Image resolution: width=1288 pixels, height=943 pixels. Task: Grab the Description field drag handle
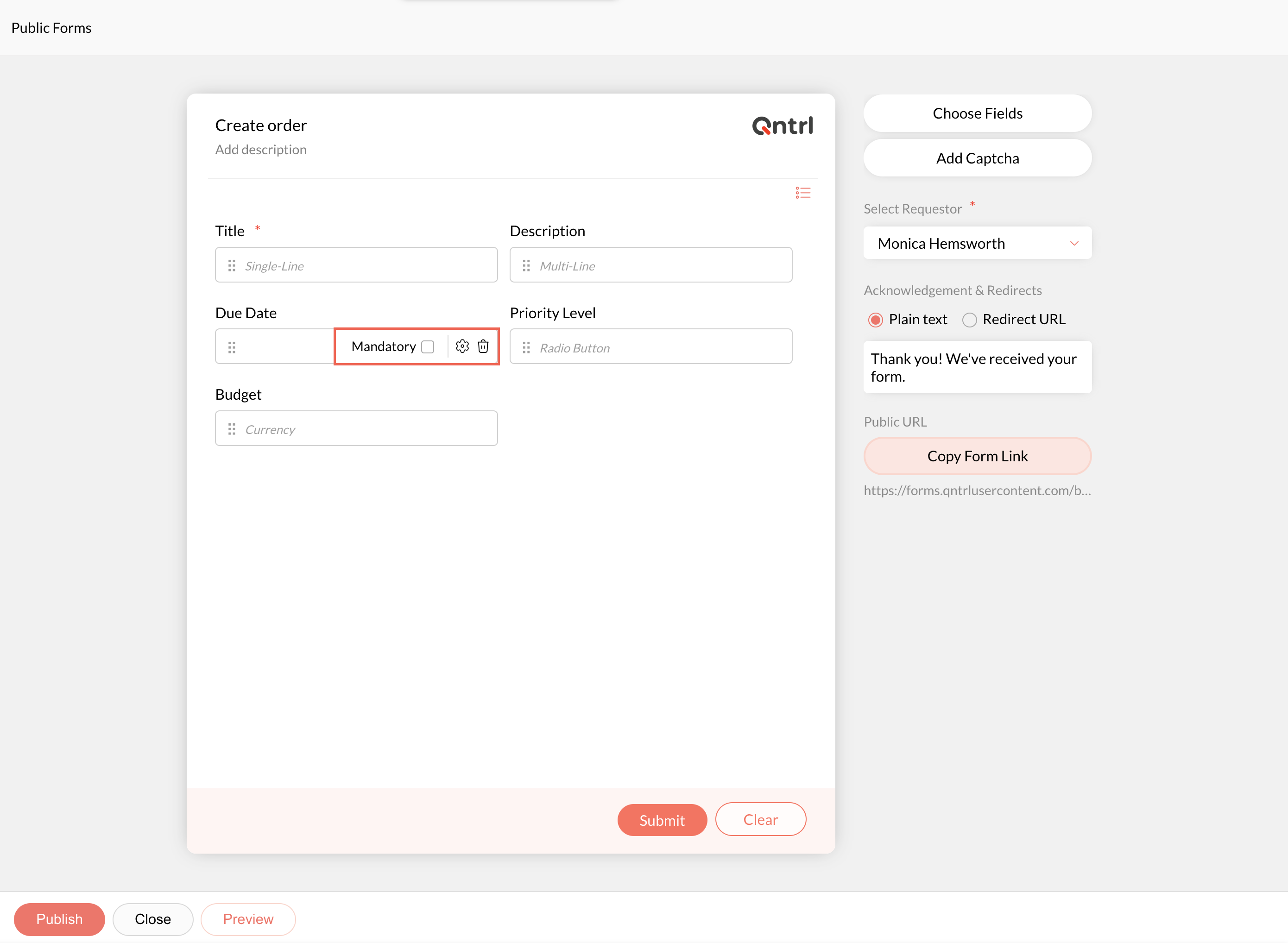point(526,265)
